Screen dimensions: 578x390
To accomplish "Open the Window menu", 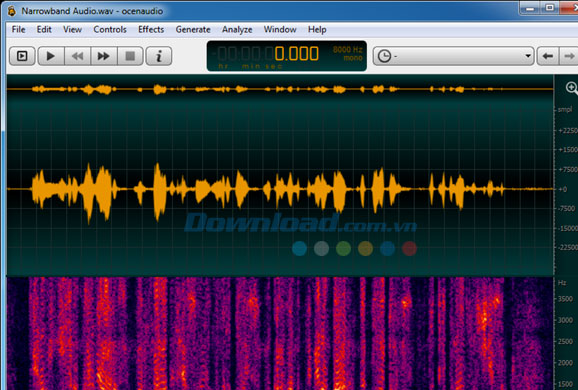I will point(280,29).
